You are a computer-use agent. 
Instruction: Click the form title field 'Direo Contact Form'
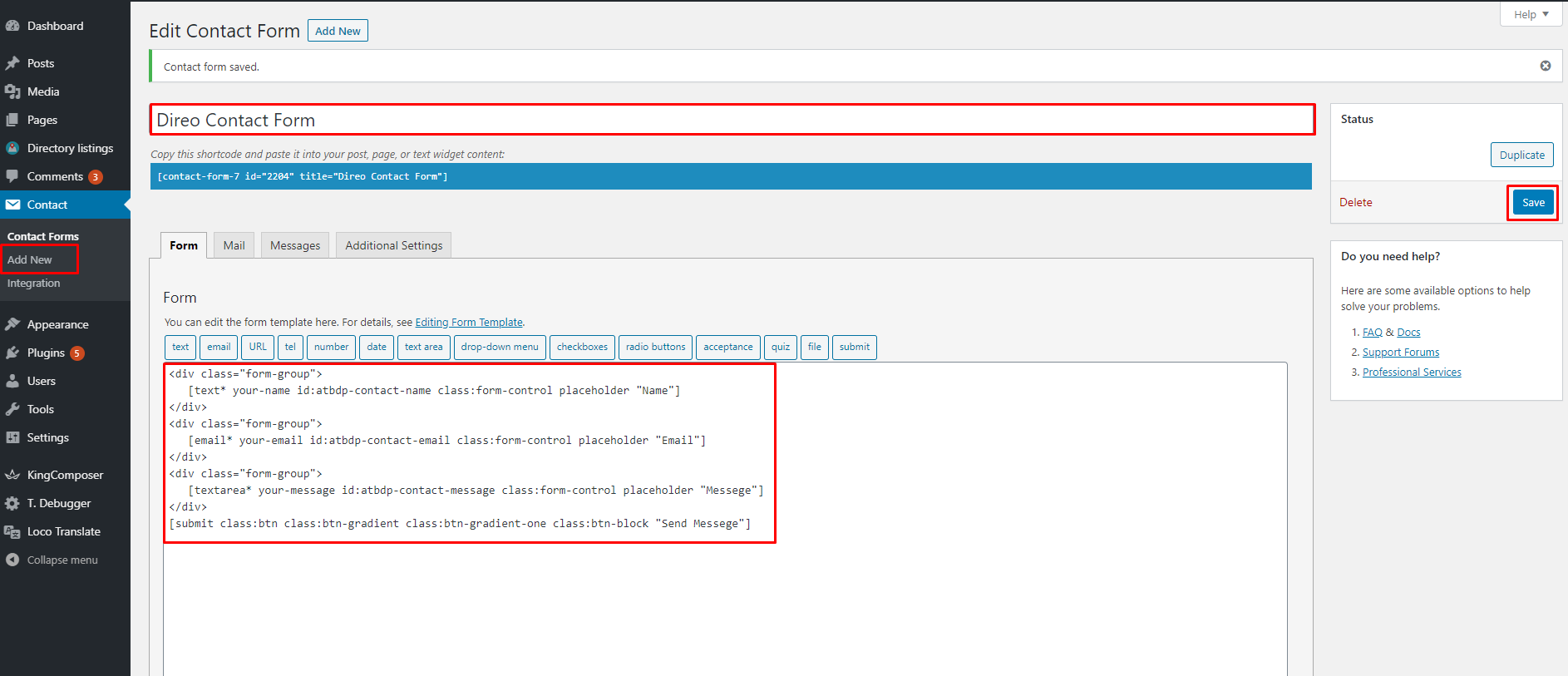pyautogui.click(x=732, y=120)
